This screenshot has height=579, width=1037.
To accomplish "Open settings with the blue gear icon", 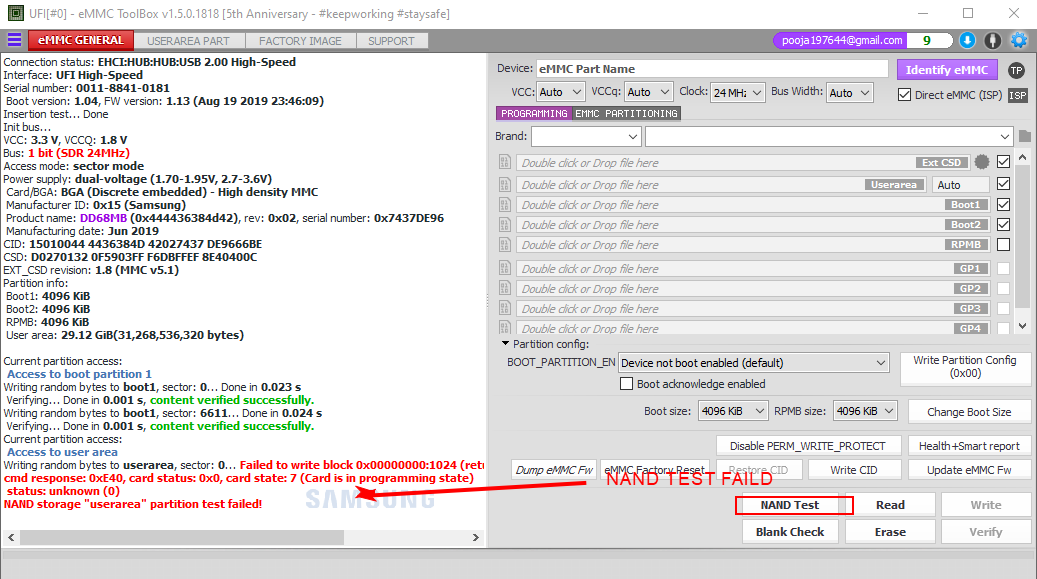I will point(1019,40).
